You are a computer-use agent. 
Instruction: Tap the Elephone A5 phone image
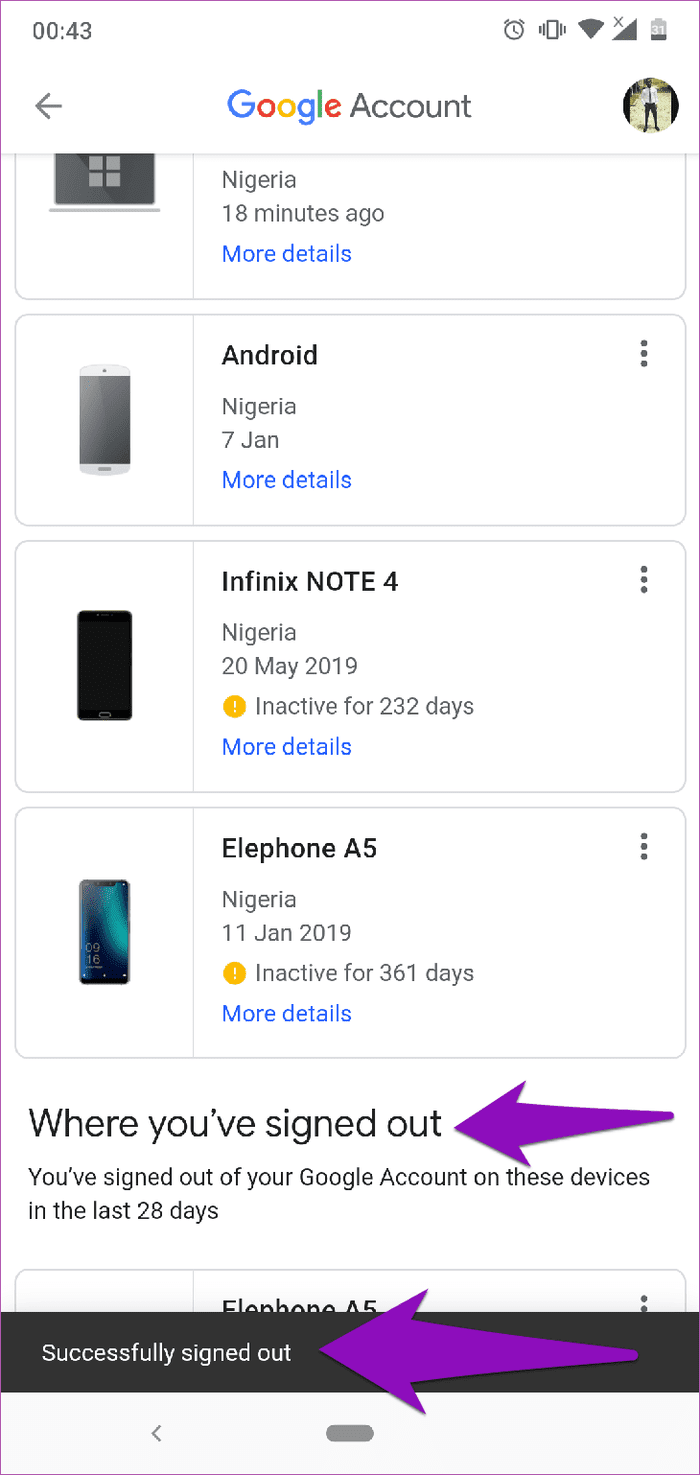(105, 933)
